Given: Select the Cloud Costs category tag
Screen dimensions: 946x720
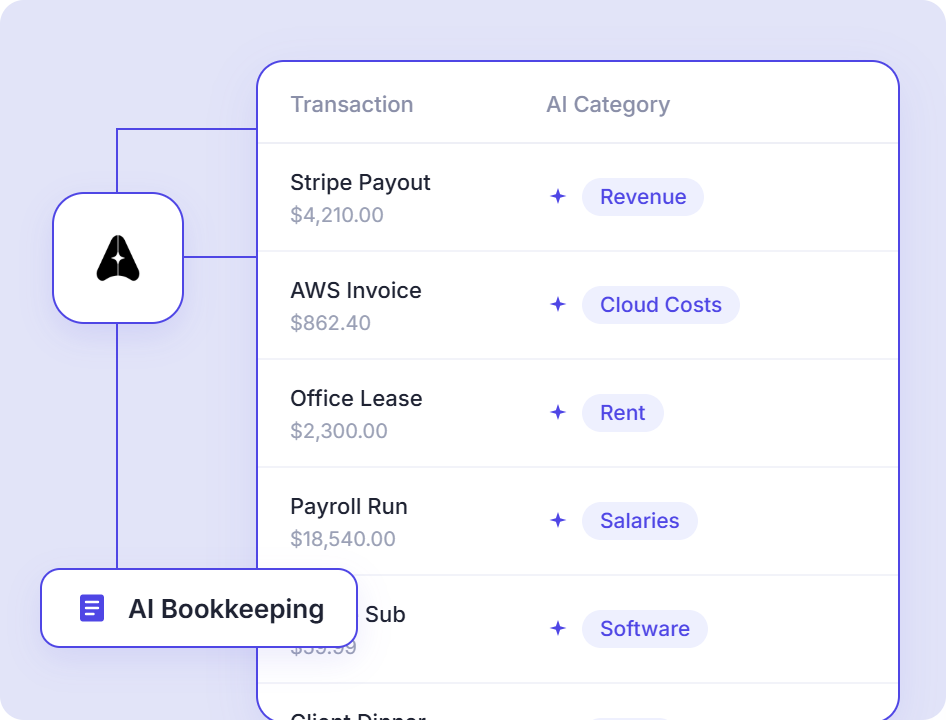Looking at the screenshot, I should point(661,305).
